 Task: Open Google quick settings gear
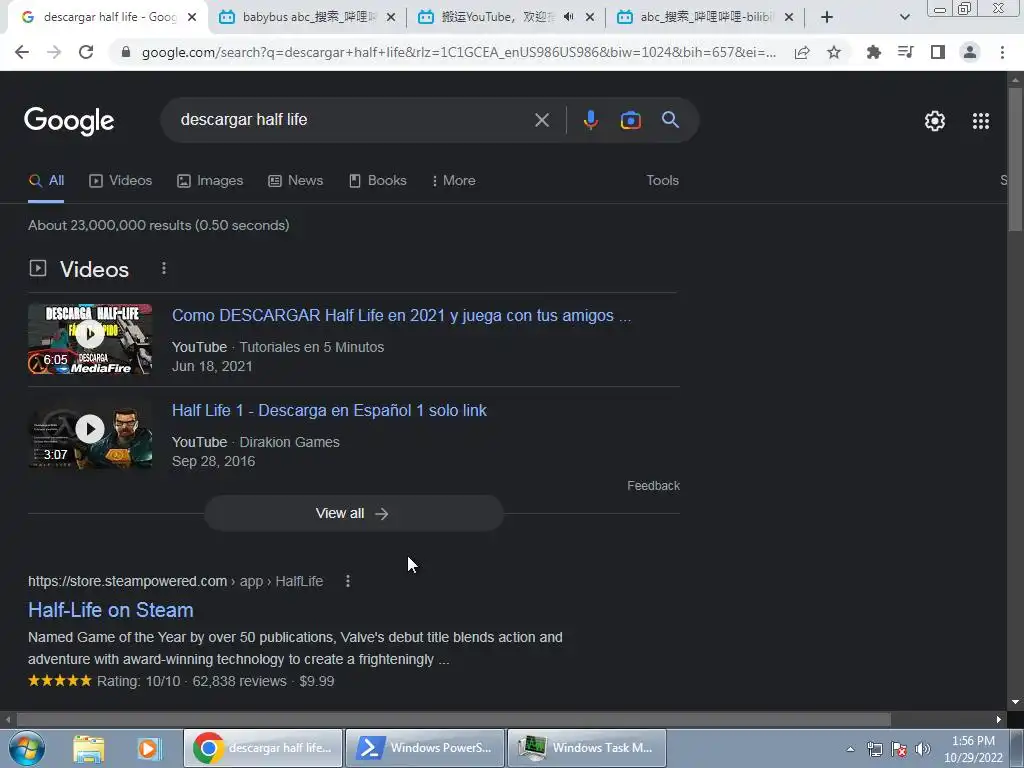pyautogui.click(x=935, y=121)
